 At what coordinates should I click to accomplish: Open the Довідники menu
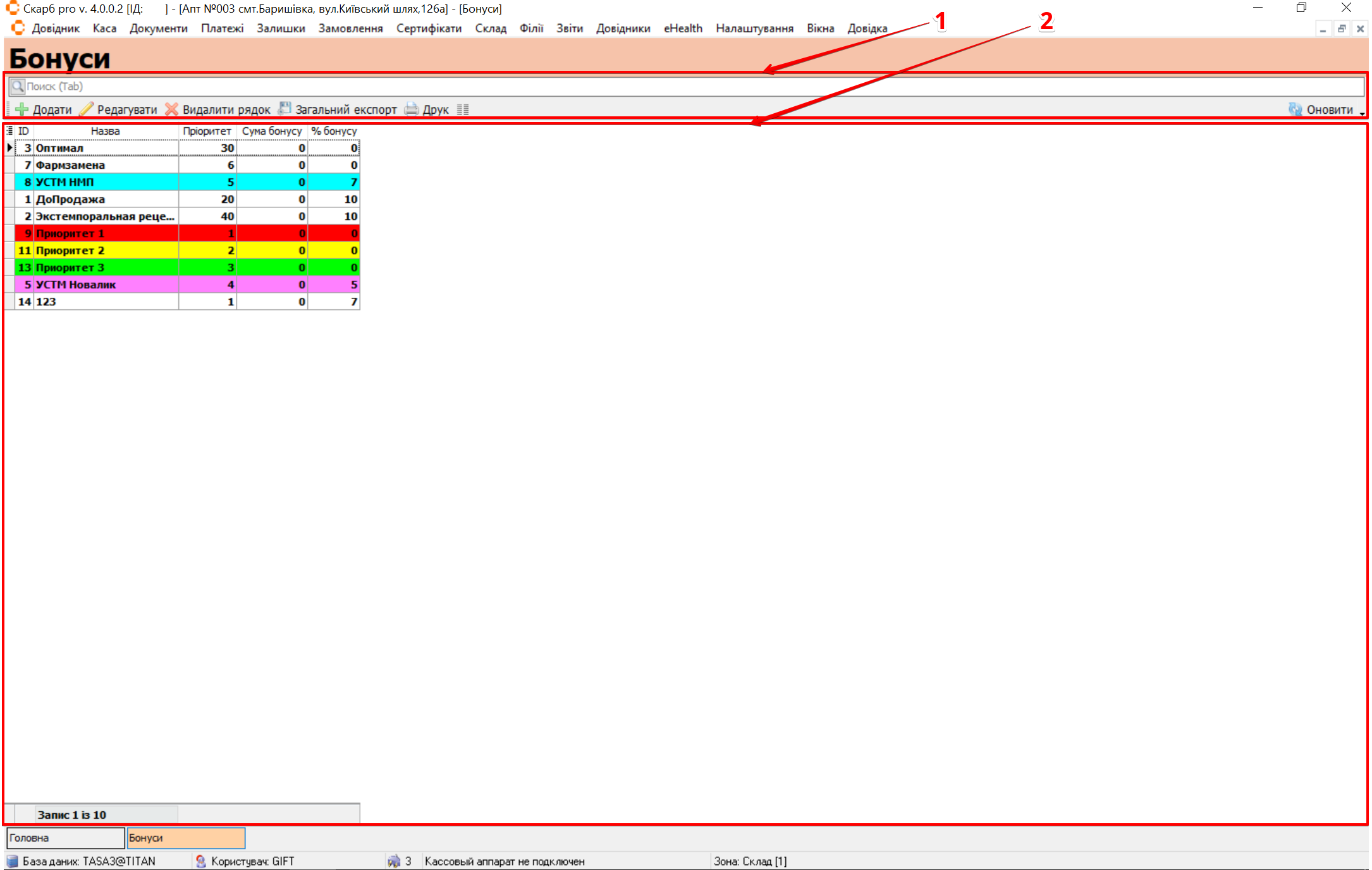[623, 28]
